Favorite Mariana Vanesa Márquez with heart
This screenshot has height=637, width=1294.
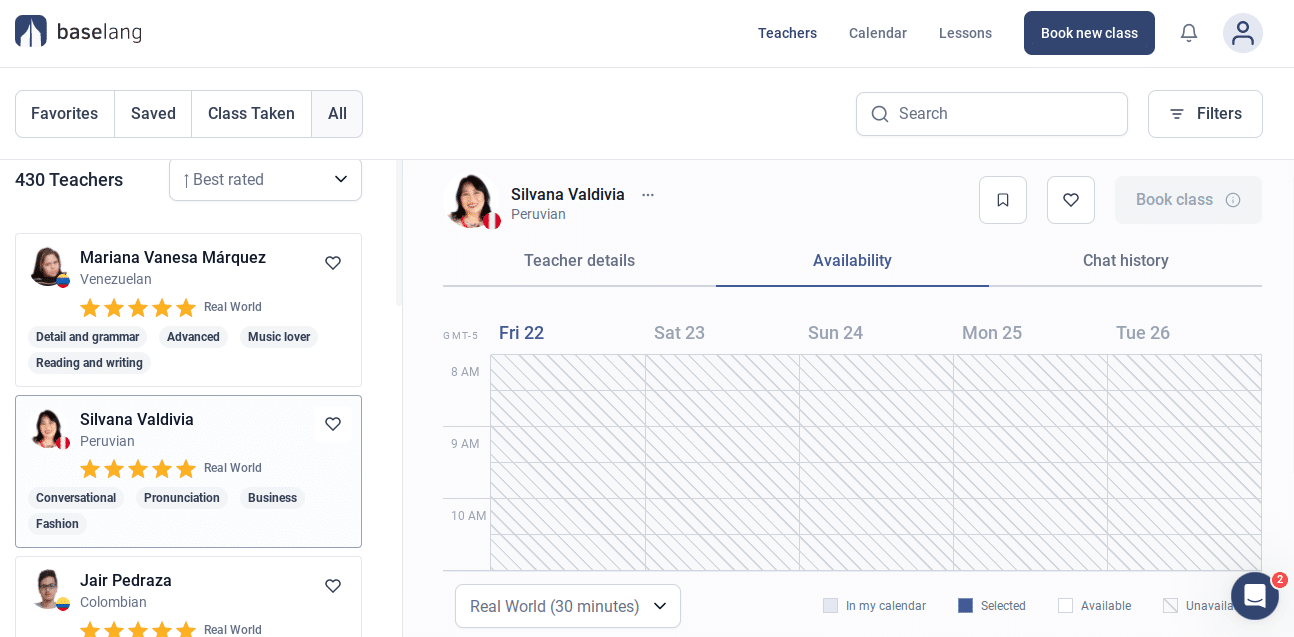(x=333, y=263)
